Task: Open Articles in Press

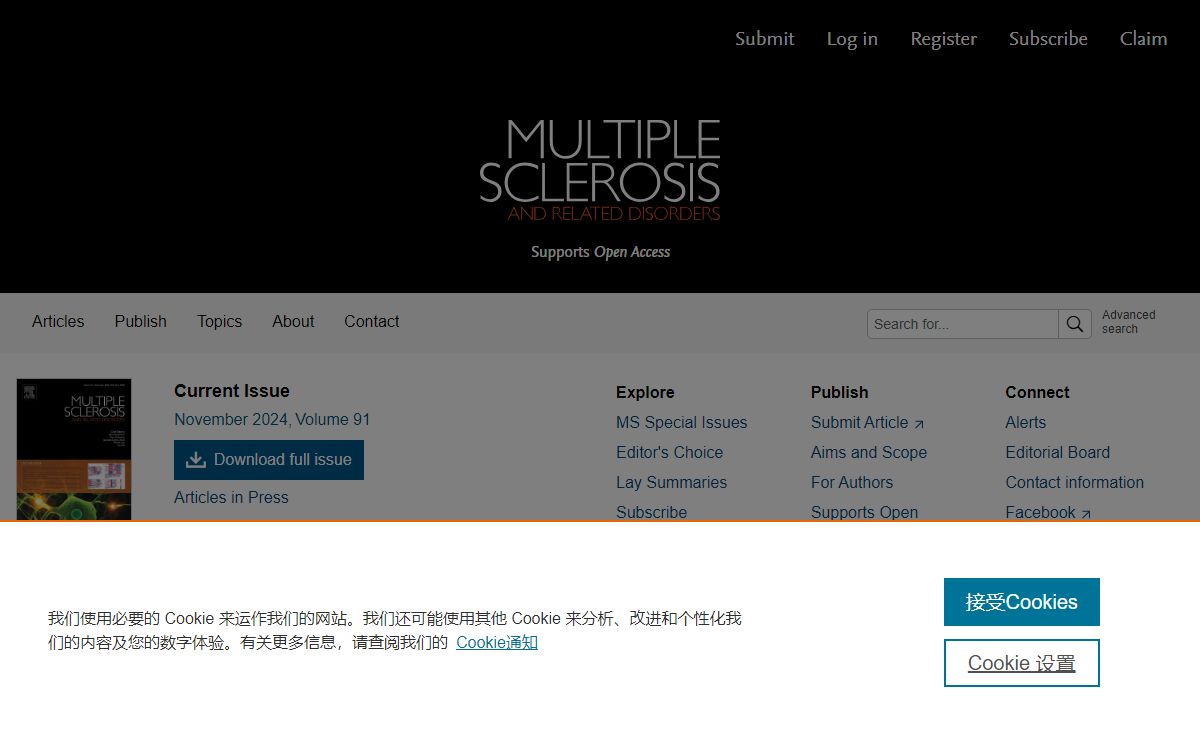Action: click(231, 498)
